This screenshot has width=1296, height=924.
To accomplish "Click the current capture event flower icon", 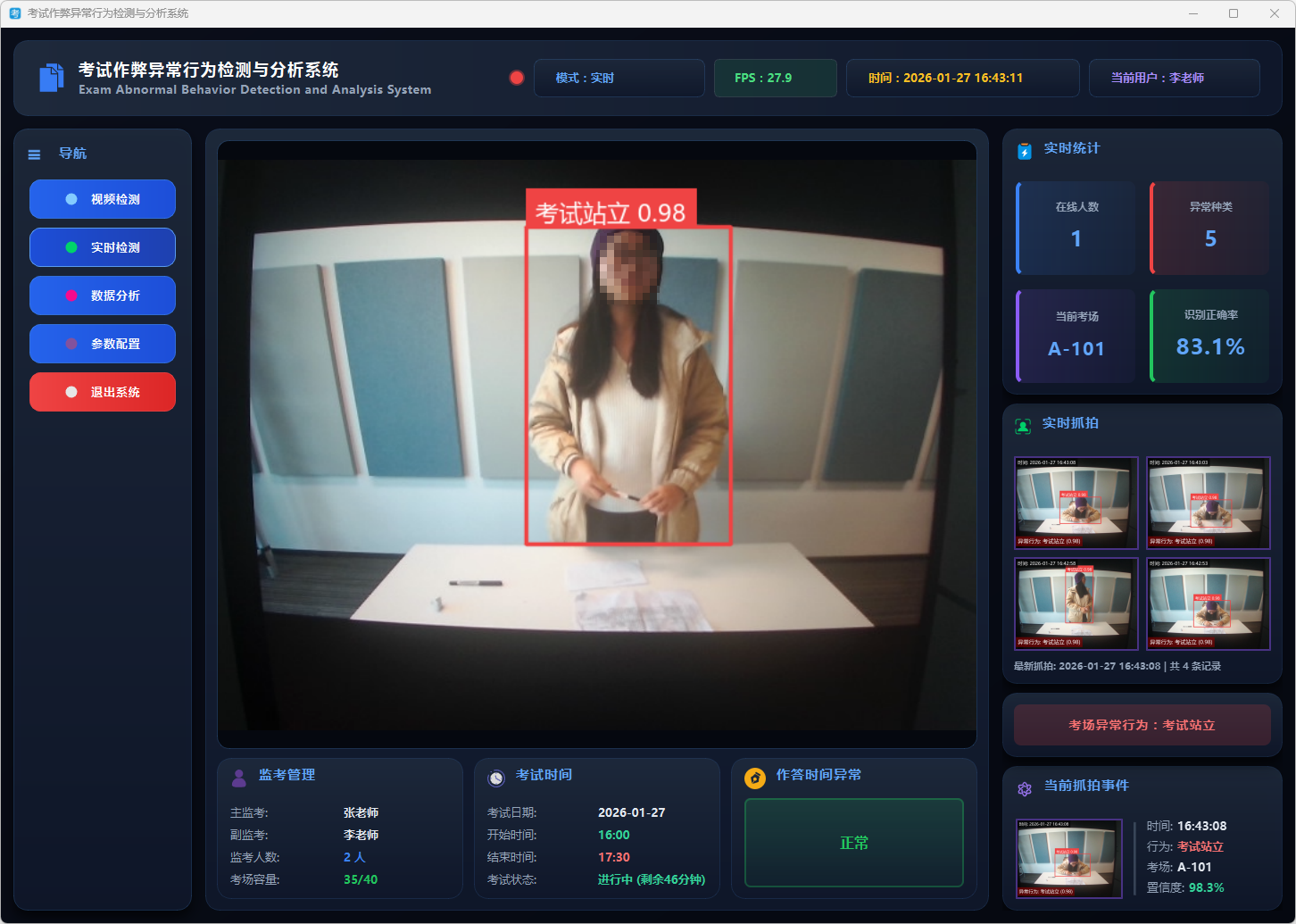I will click(1025, 788).
